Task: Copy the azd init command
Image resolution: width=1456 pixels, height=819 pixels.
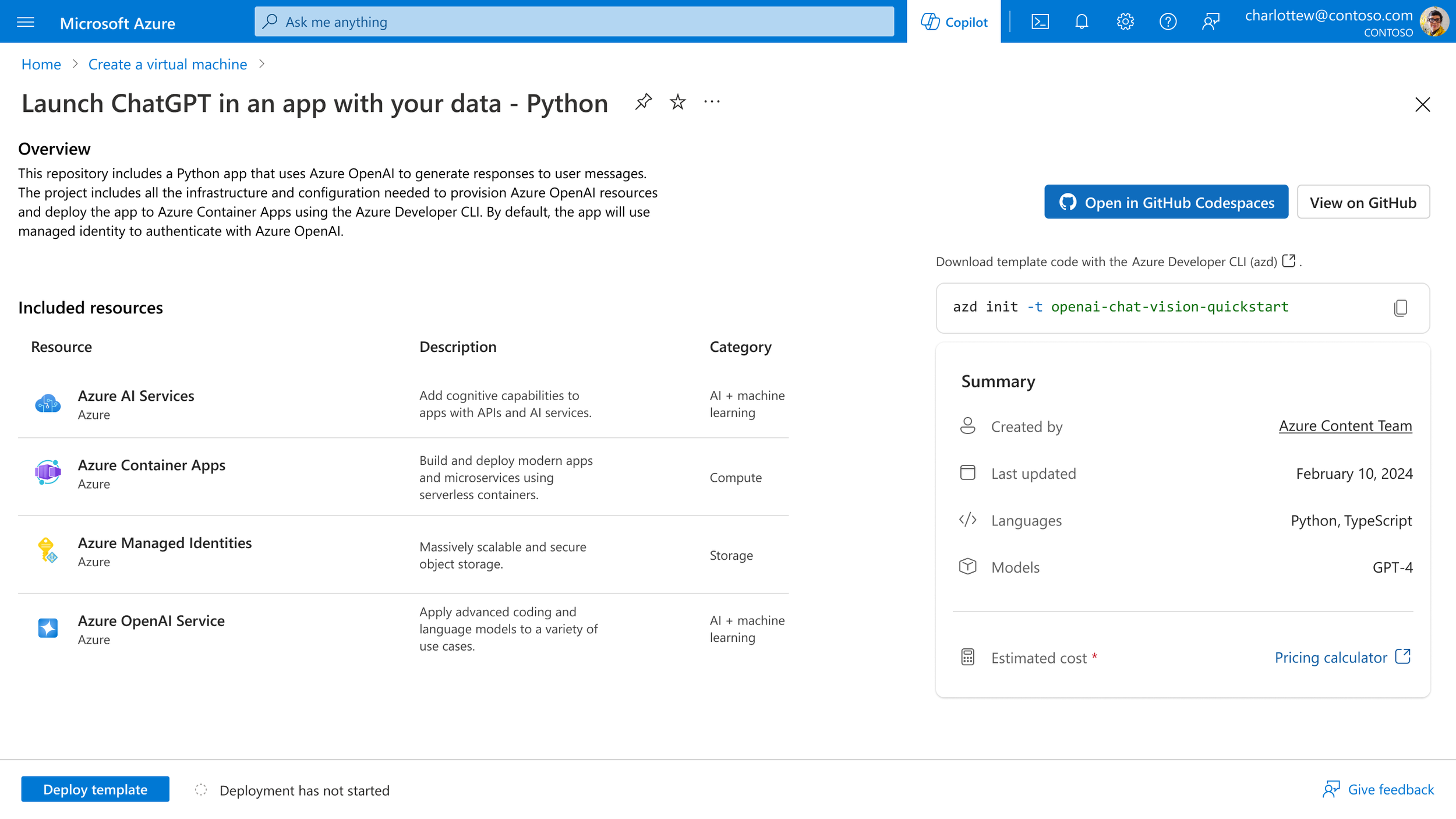Action: point(1400,308)
